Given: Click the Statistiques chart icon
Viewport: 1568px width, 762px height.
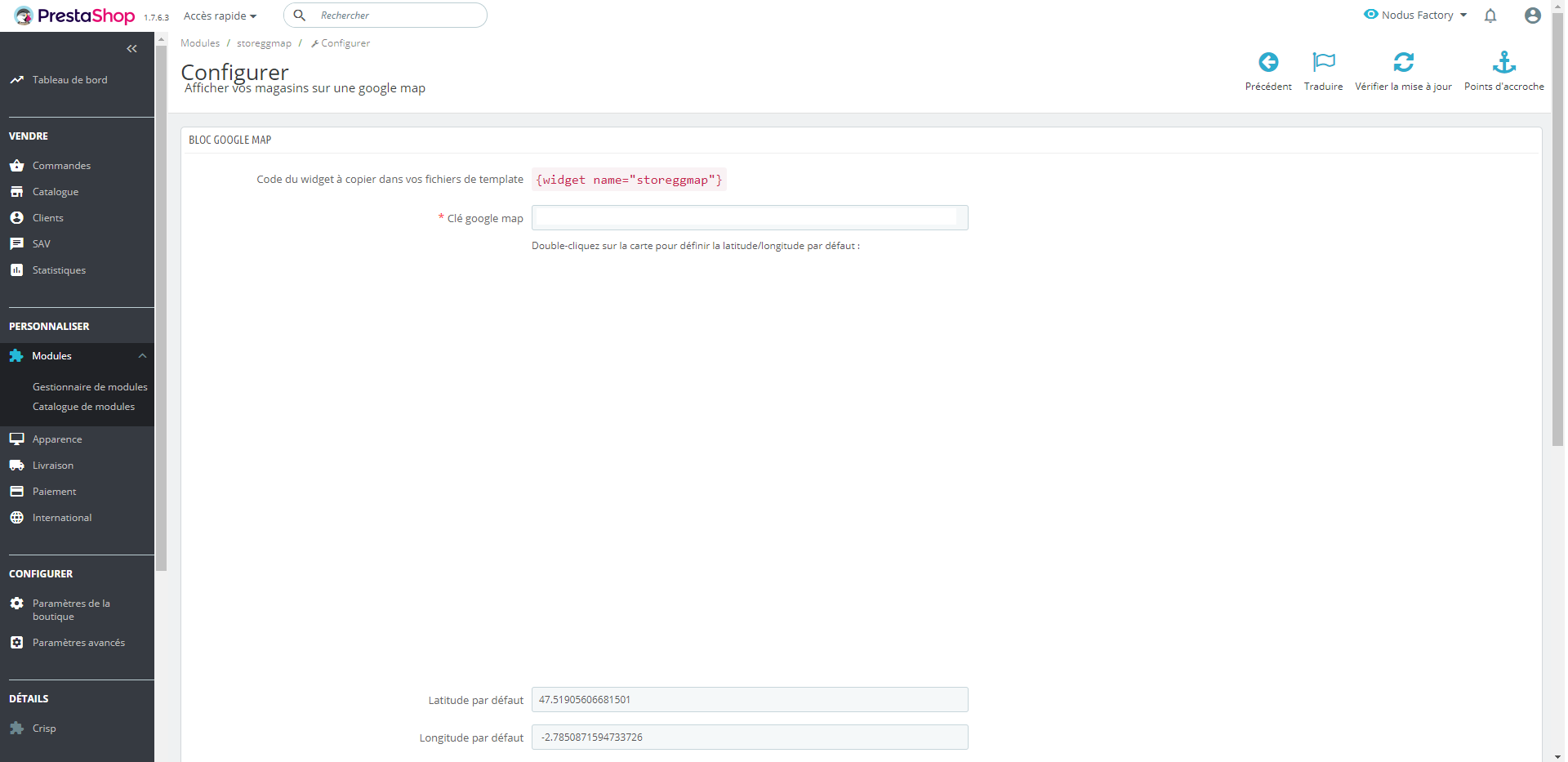Looking at the screenshot, I should click(x=16, y=270).
